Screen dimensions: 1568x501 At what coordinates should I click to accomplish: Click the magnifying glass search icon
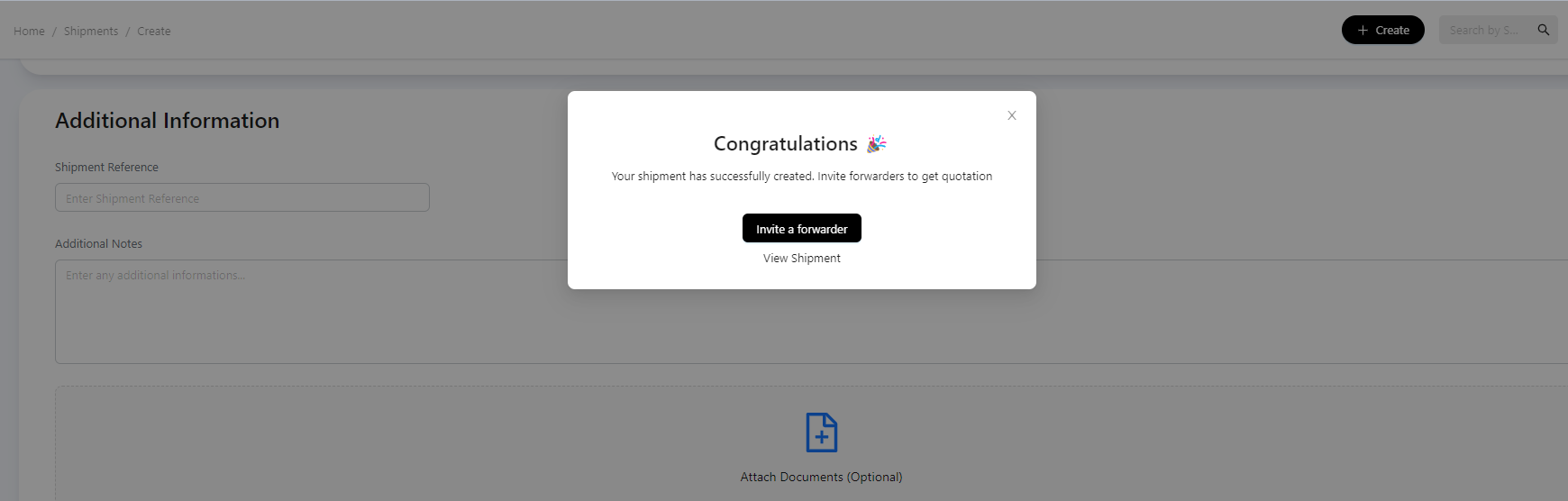pos(1544,31)
